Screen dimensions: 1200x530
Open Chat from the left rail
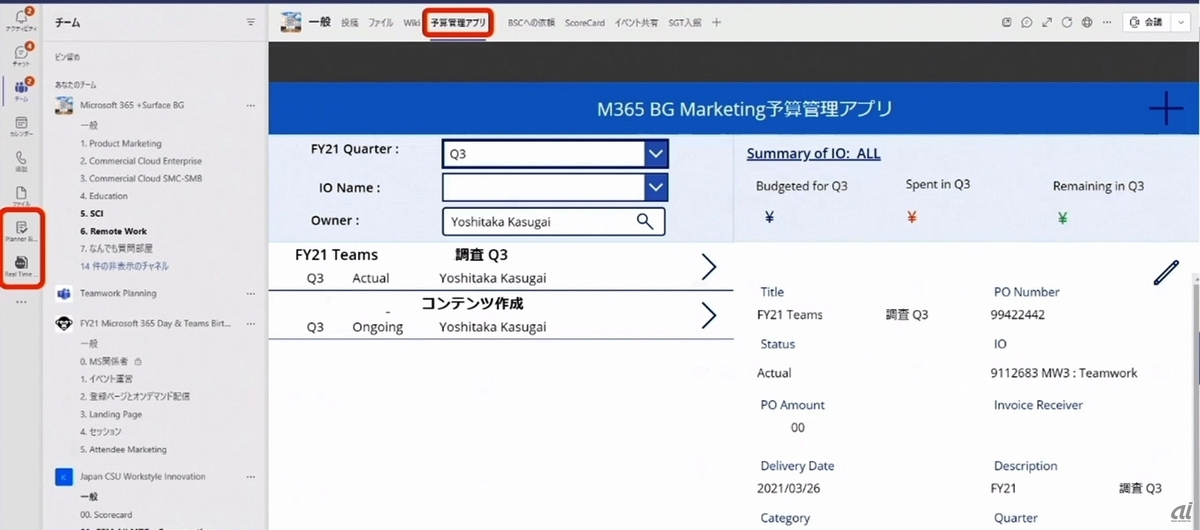coord(21,54)
